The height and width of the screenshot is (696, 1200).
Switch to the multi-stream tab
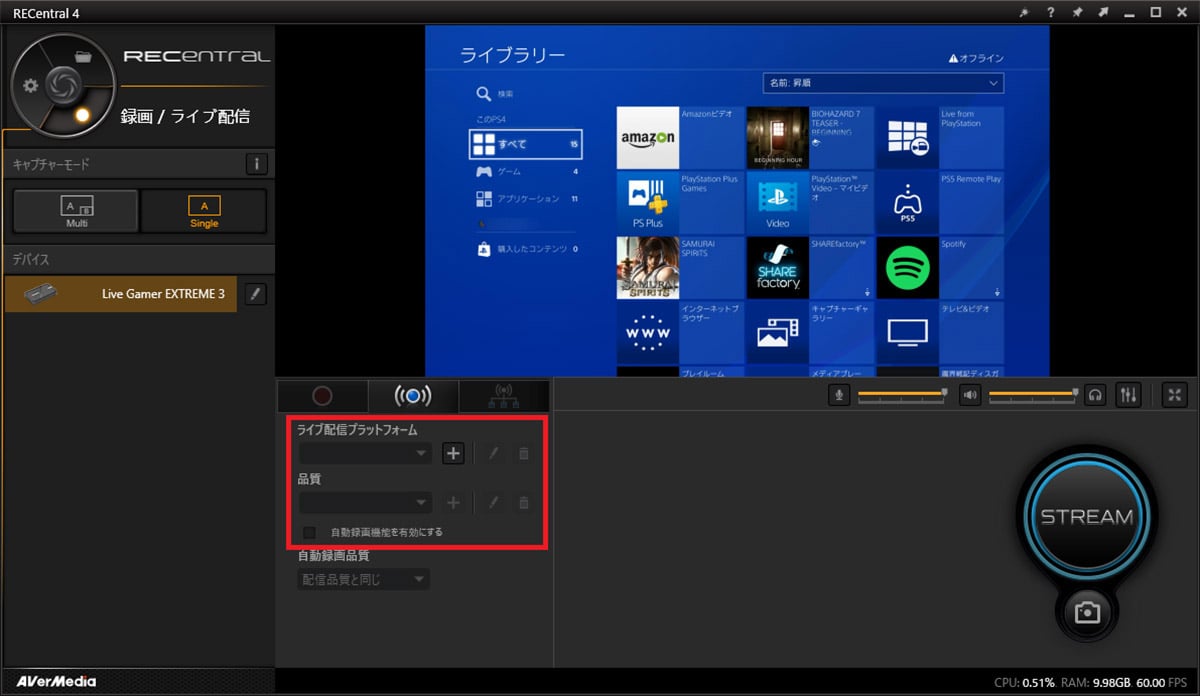coord(504,396)
